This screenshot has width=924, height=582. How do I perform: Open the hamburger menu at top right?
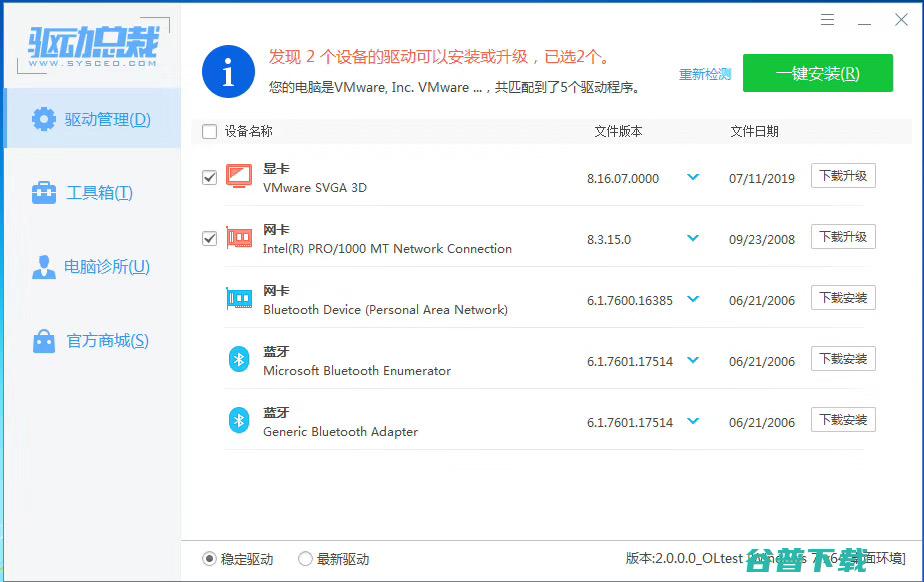[826, 19]
